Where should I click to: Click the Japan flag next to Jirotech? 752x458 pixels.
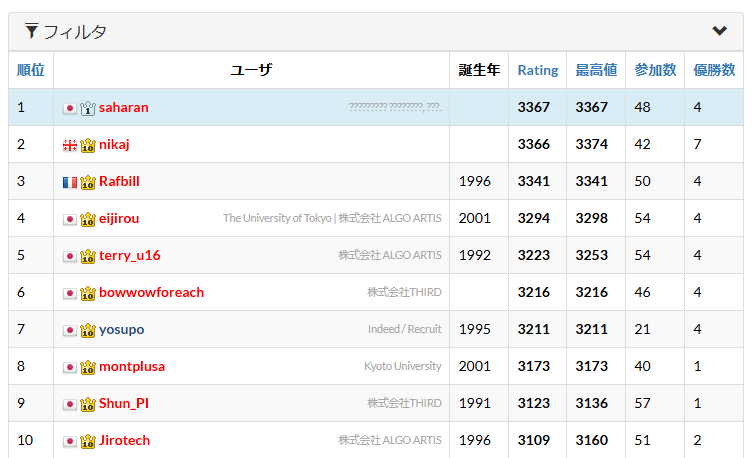(70, 441)
